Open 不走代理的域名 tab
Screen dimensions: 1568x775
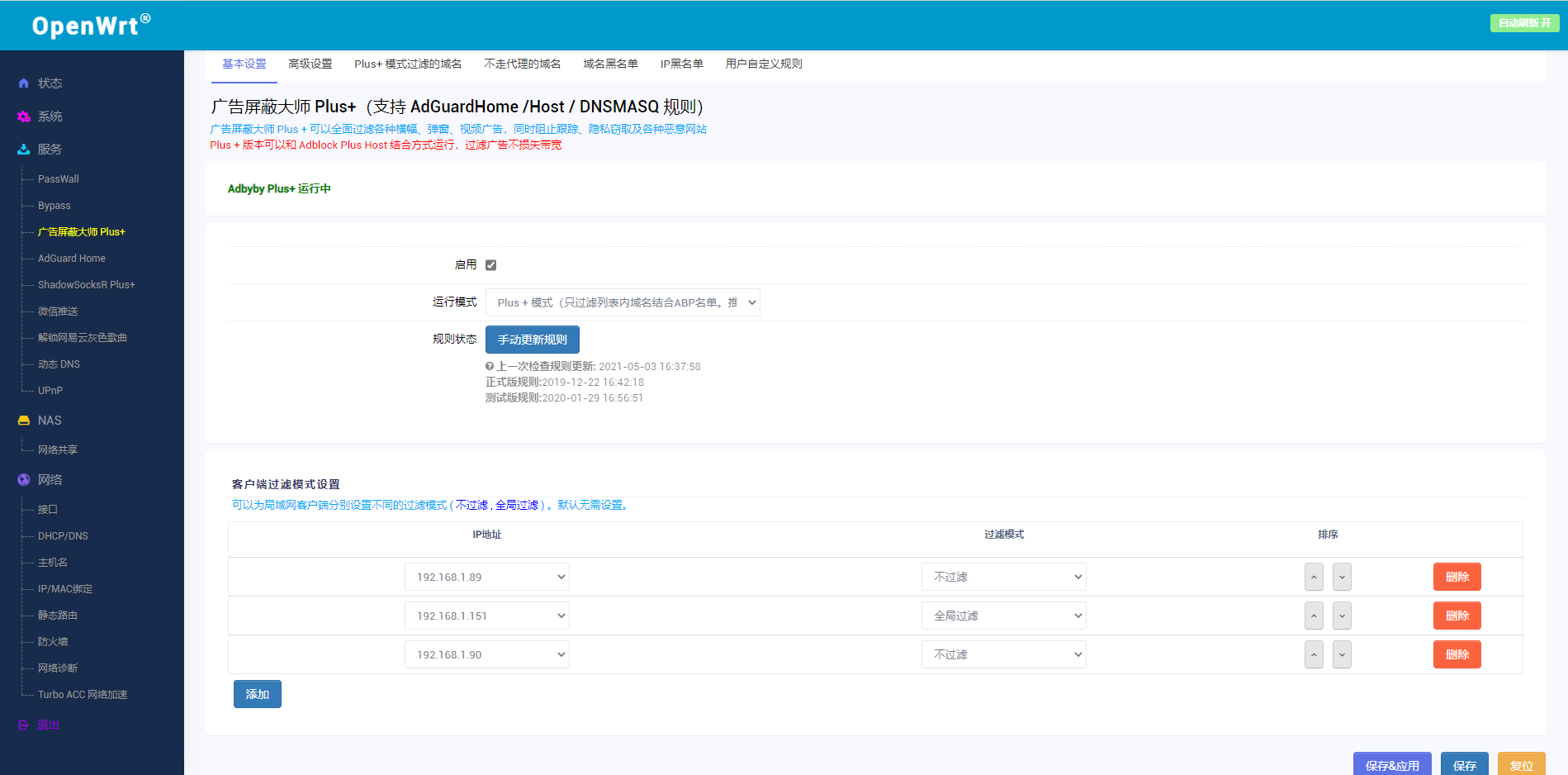click(x=523, y=64)
